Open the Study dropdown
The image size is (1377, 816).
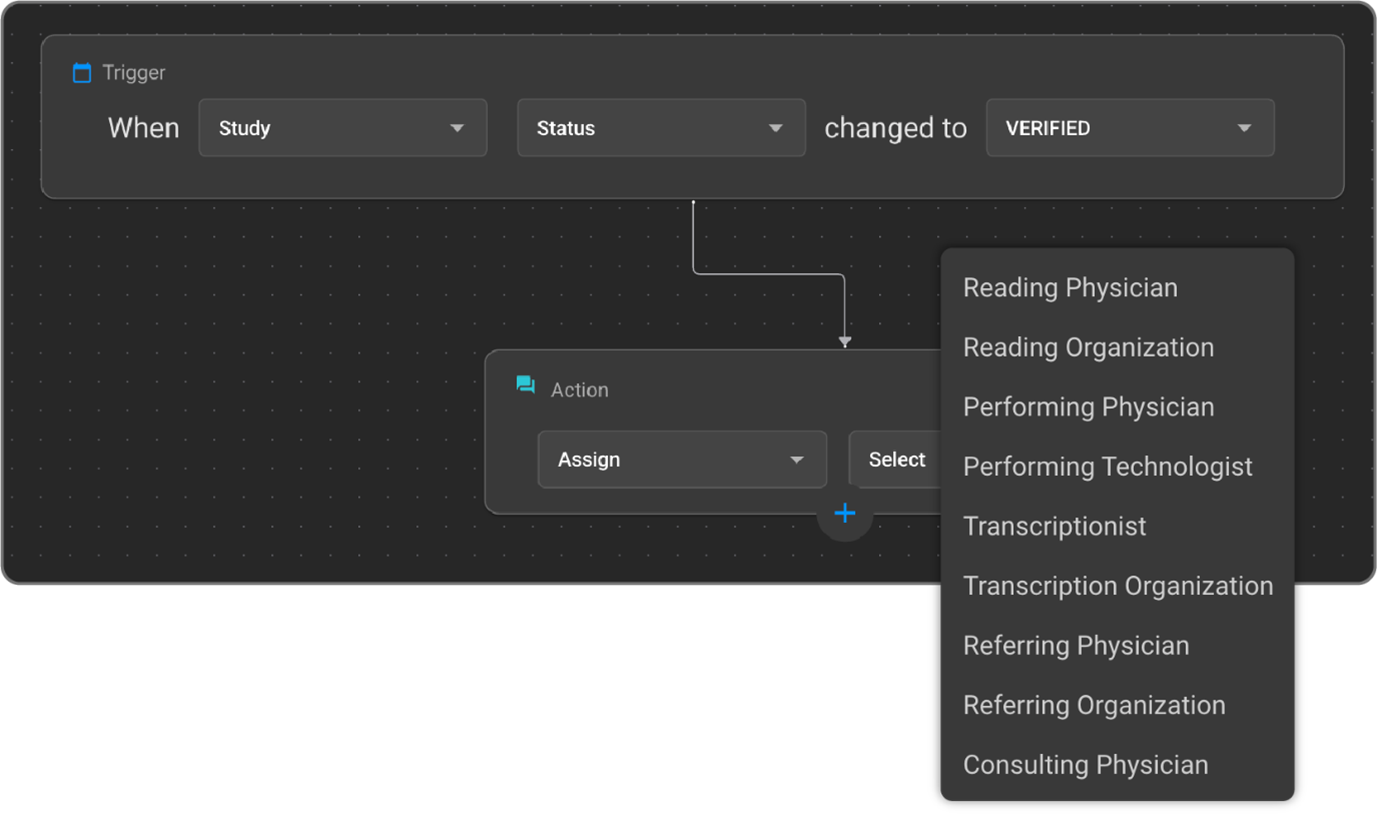pos(342,128)
